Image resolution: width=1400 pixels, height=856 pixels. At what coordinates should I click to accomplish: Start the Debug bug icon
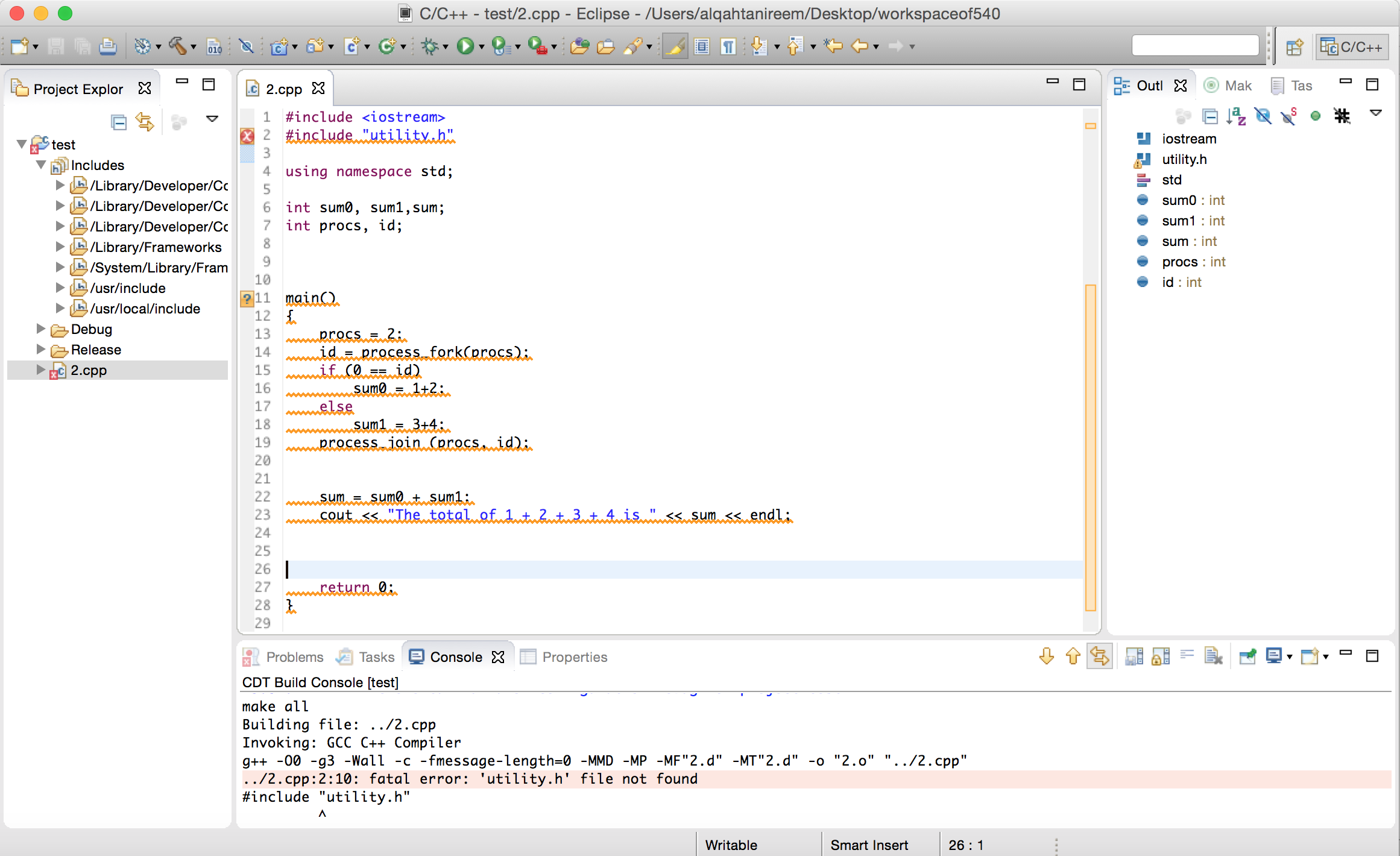pyautogui.click(x=430, y=46)
